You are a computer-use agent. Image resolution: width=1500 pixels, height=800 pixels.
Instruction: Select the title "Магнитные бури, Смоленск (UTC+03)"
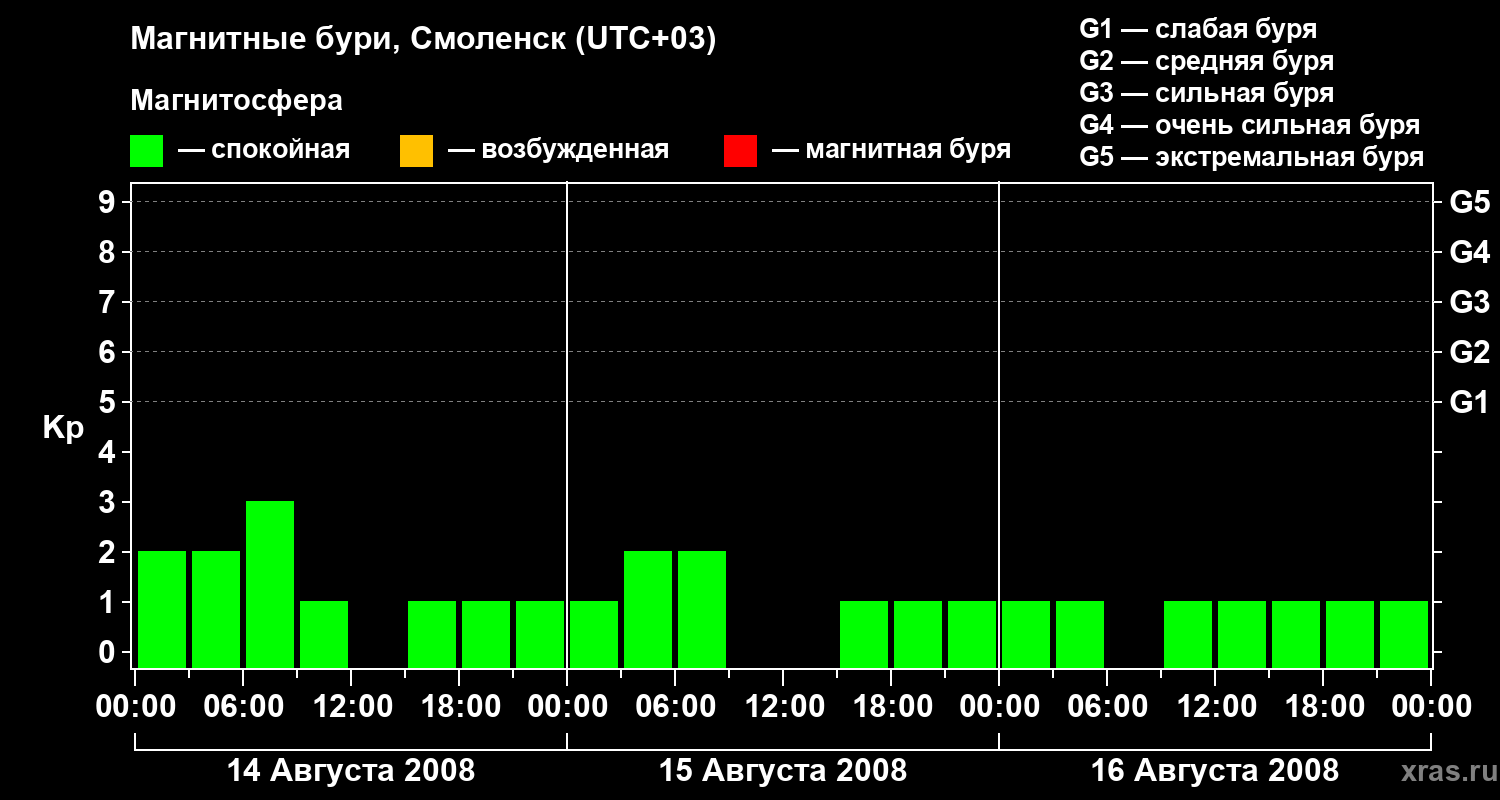(x=424, y=40)
